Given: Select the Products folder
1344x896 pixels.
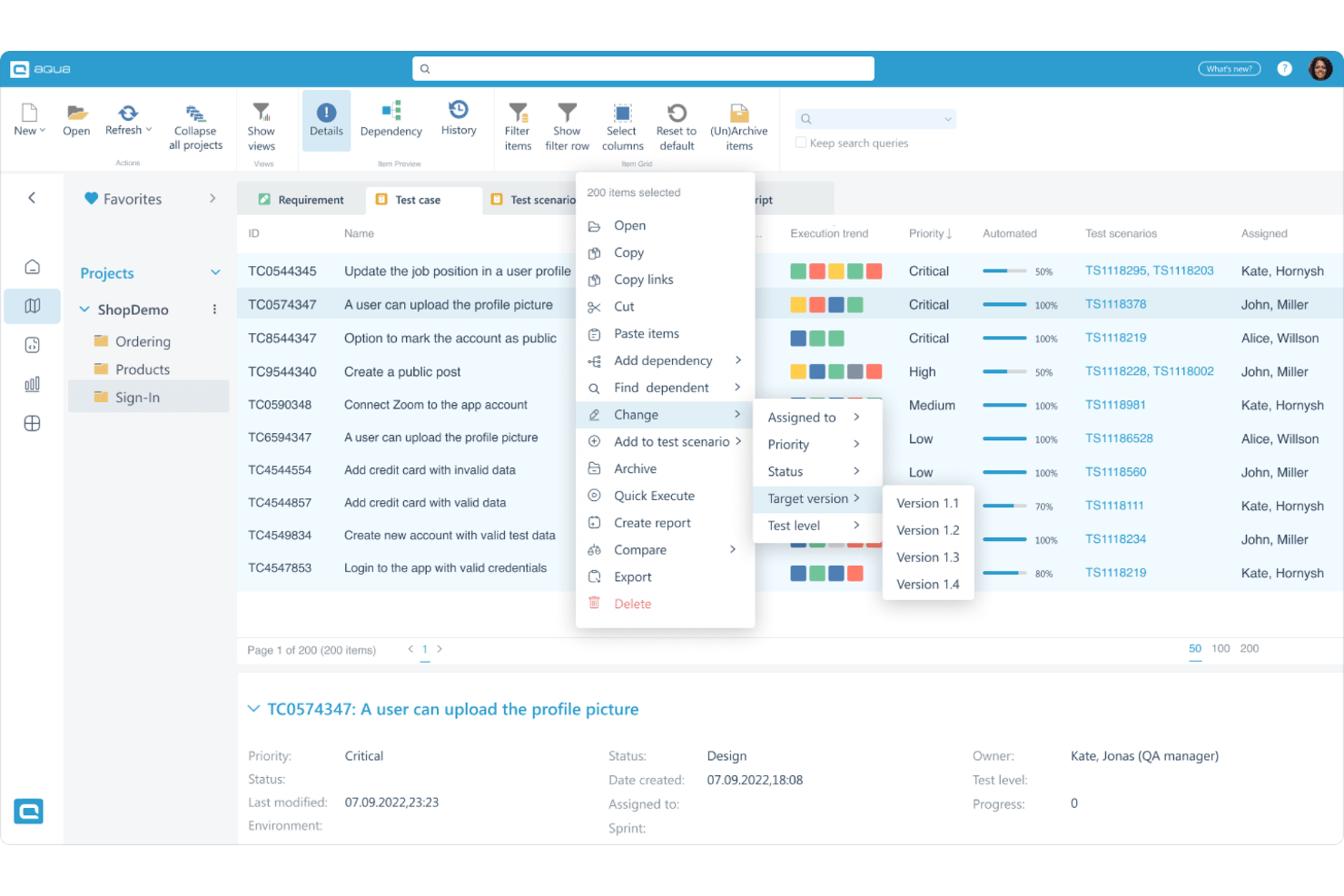Looking at the screenshot, I should point(143,369).
